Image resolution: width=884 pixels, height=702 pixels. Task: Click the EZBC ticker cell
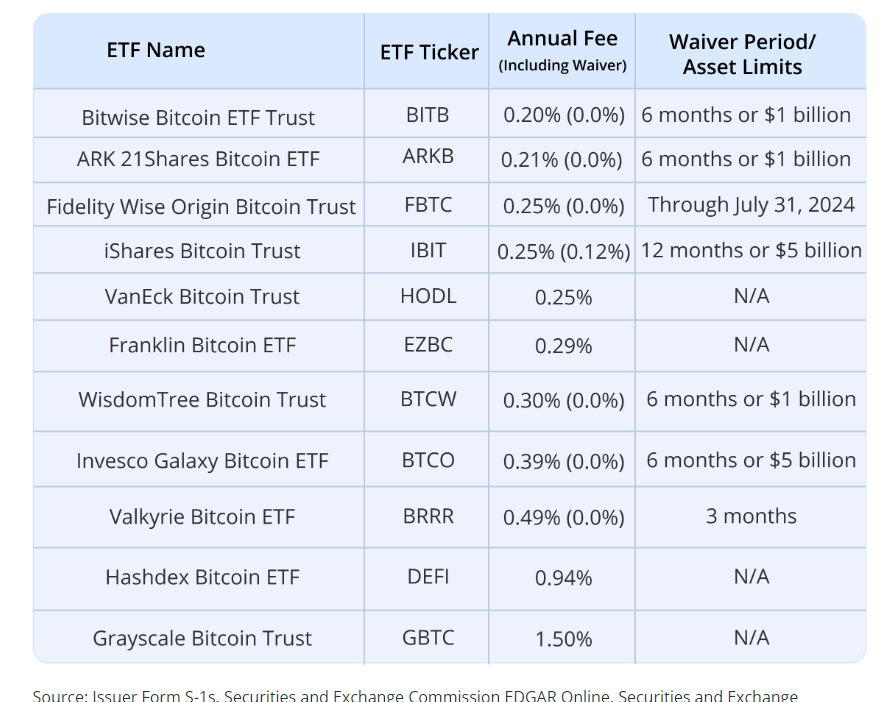tap(428, 345)
